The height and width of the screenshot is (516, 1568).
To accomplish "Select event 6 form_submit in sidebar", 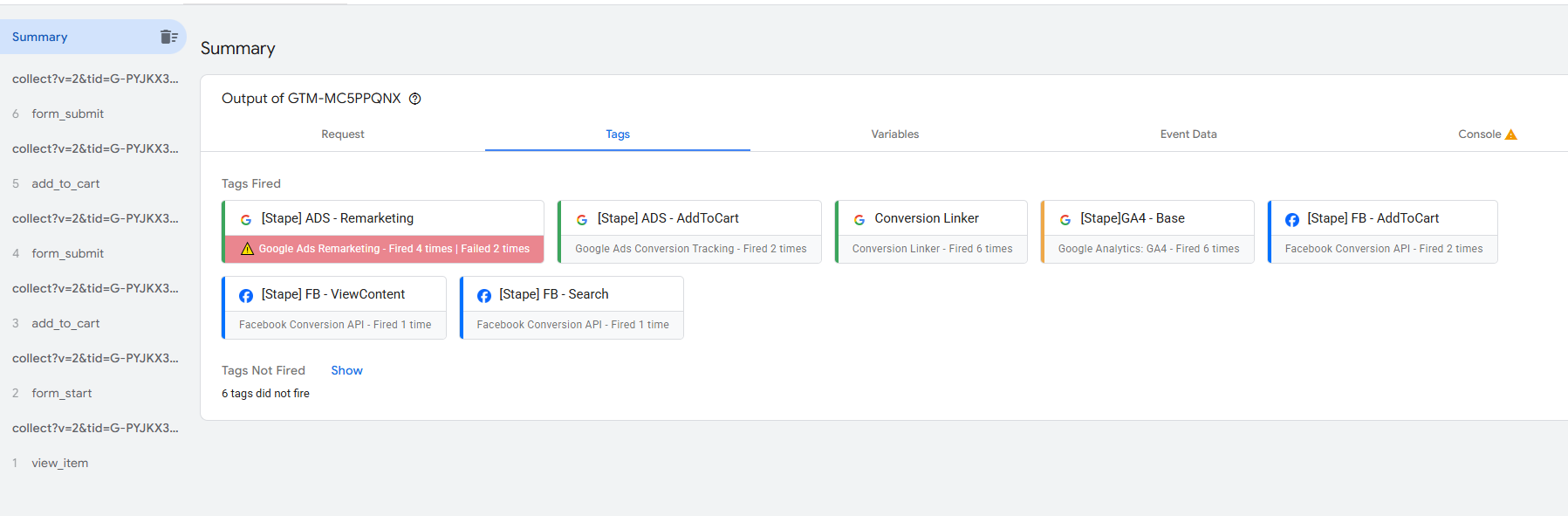I will 67,114.
